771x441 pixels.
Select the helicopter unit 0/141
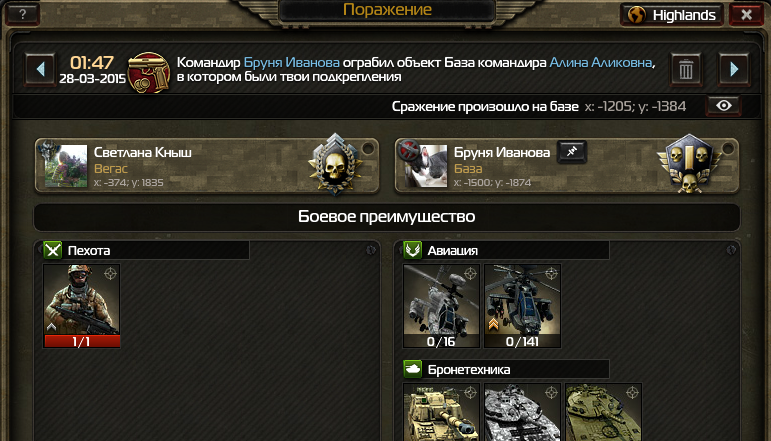522,306
